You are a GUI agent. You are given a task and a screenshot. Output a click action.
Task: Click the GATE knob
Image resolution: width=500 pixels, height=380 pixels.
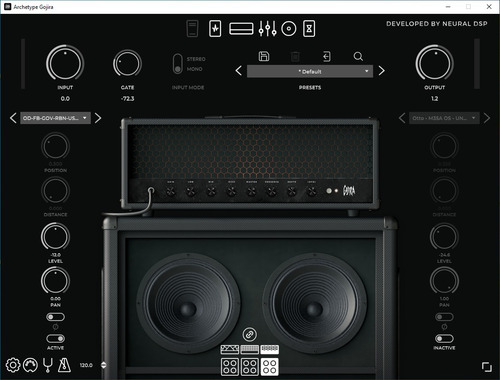coord(127,63)
